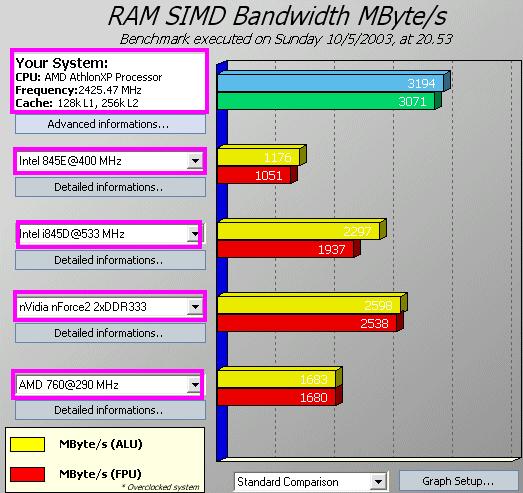Image resolution: width=523 pixels, height=493 pixels.
Task: Click the red MByte/s (FPU) legend swatch
Action: click(27, 474)
